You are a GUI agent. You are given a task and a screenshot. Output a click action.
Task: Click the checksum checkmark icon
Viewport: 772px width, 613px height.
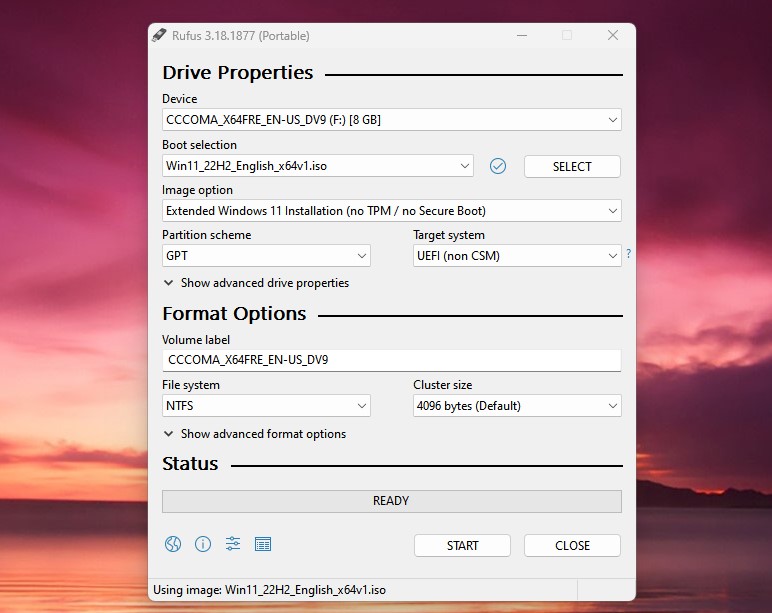(x=498, y=166)
